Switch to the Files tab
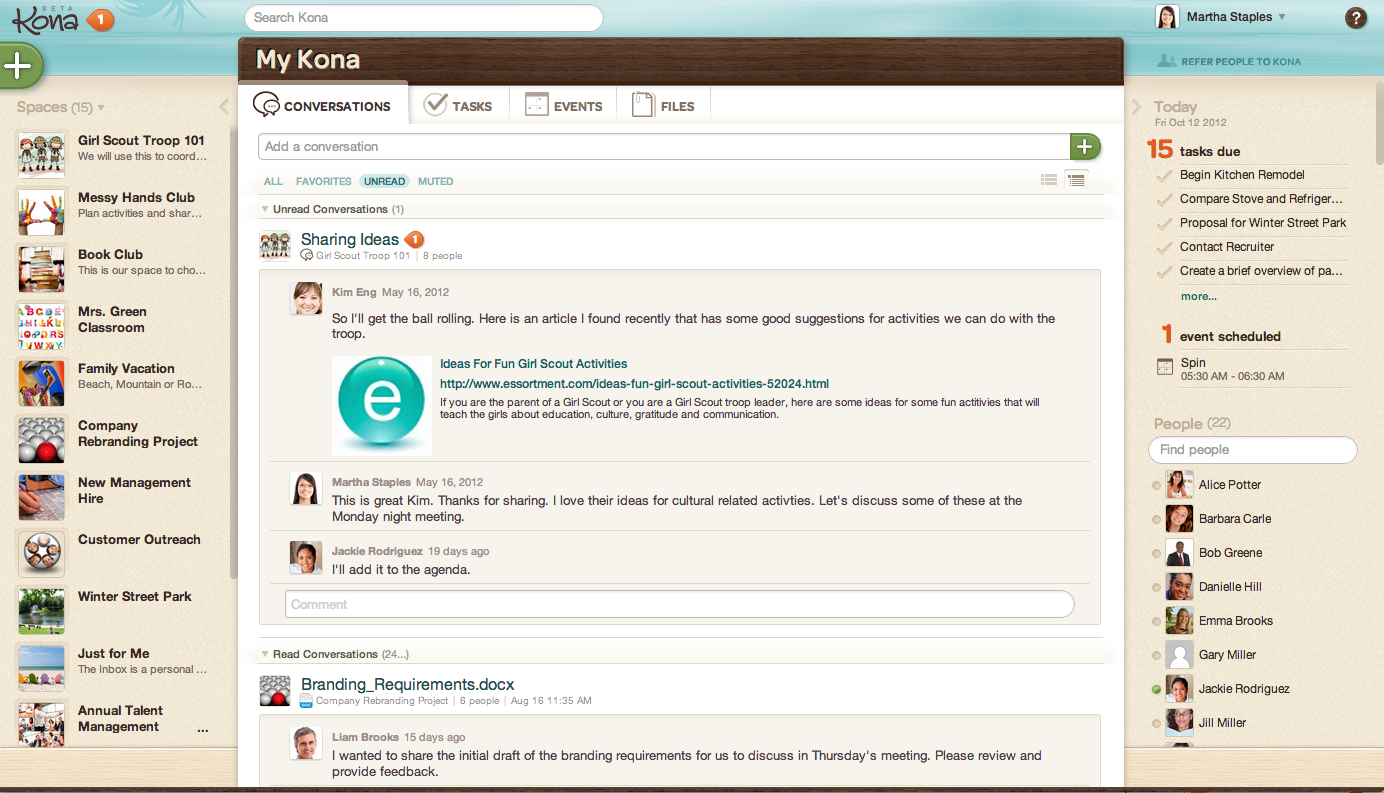Image resolution: width=1384 pixels, height=793 pixels. coord(664,105)
